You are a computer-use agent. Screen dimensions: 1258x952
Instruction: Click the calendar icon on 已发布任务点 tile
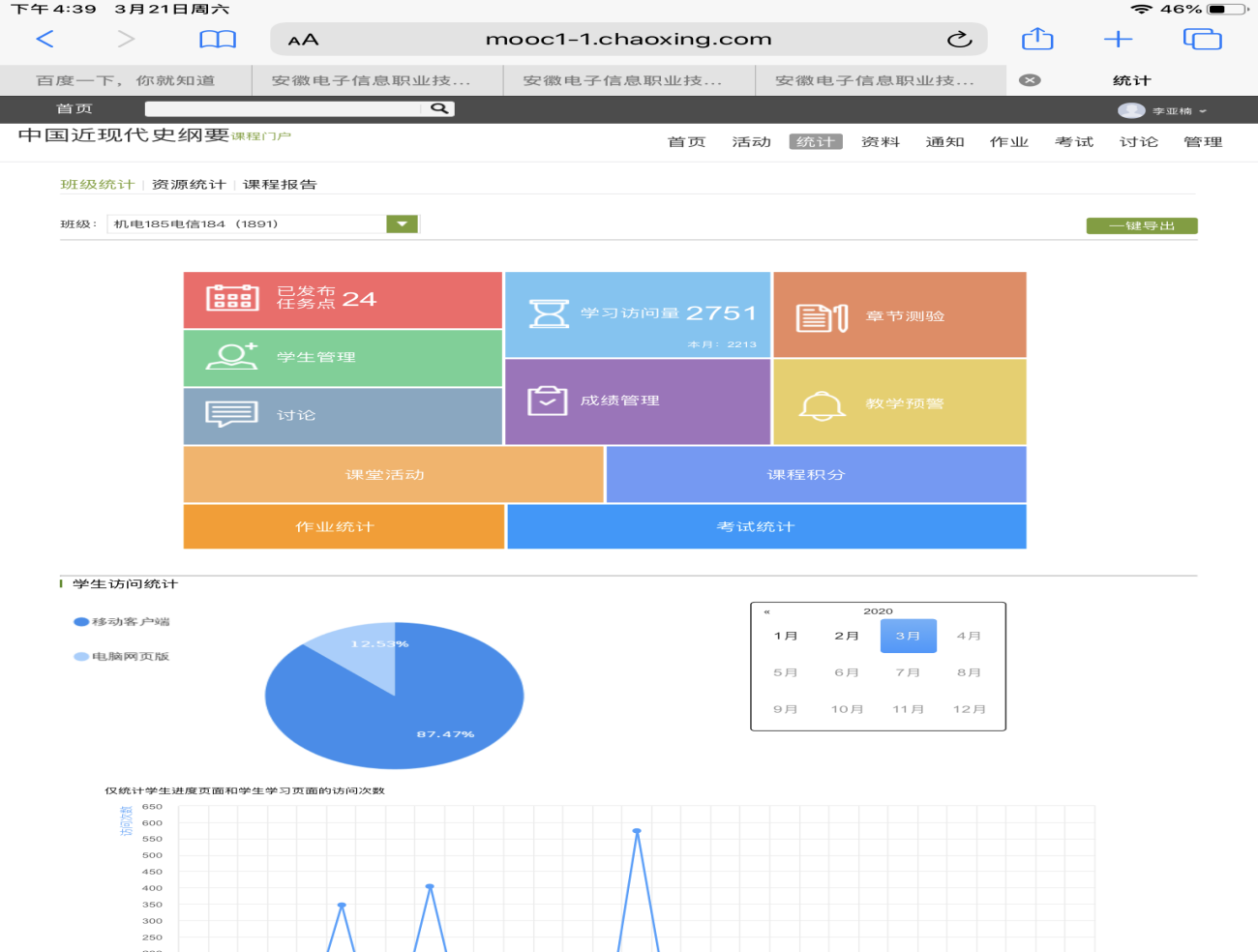[x=232, y=298]
